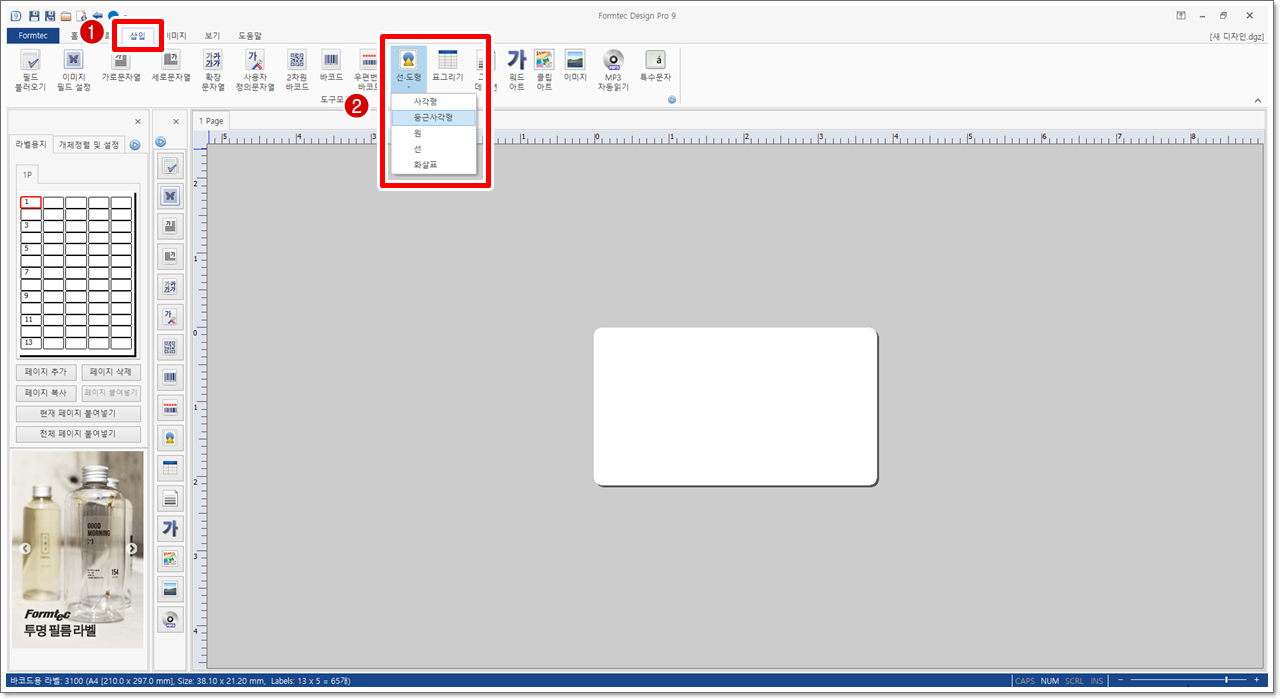The image size is (1280, 699).
Task: Choose 화살표 from the shape menu
Action: pos(433,165)
